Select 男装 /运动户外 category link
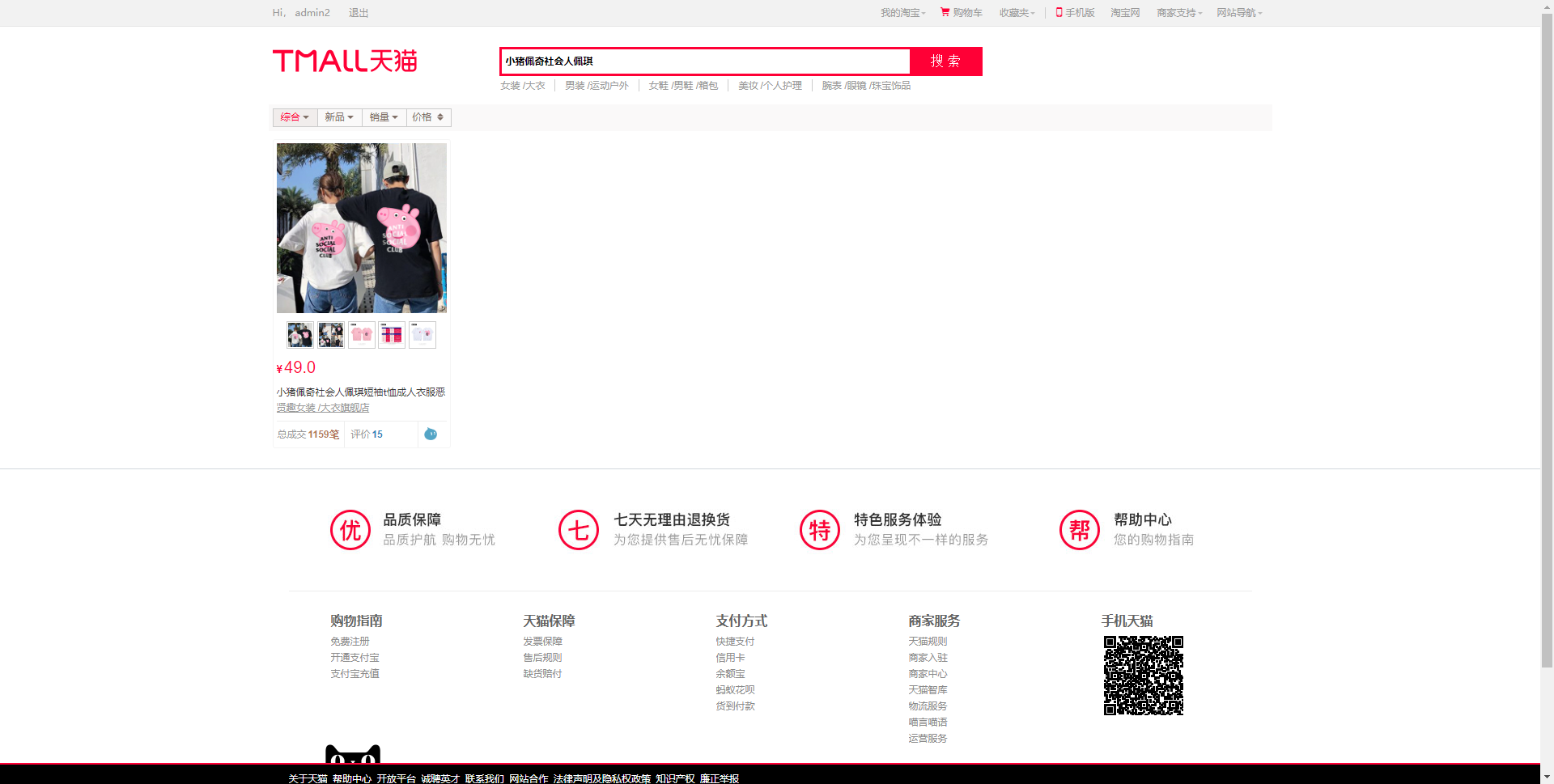Image resolution: width=1554 pixels, height=784 pixels. click(x=597, y=86)
